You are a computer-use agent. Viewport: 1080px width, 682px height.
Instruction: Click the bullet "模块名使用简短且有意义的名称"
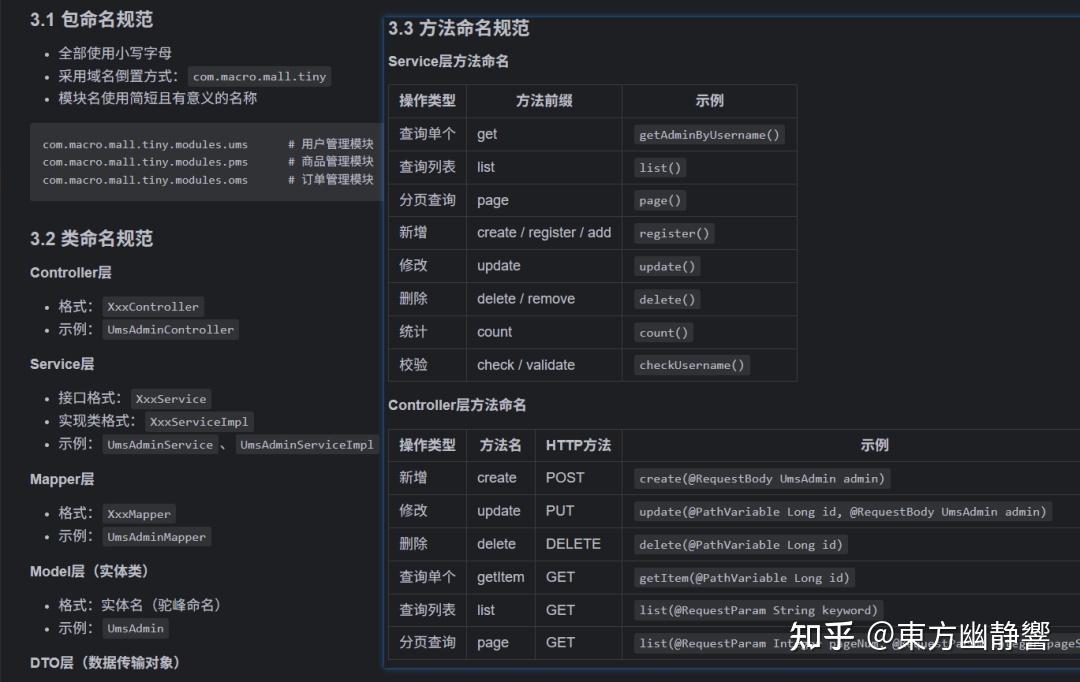coord(158,99)
